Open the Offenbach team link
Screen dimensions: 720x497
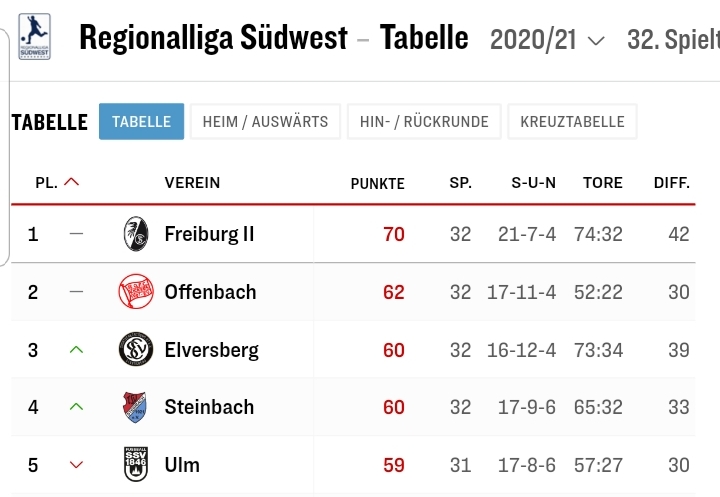pyautogui.click(x=210, y=292)
